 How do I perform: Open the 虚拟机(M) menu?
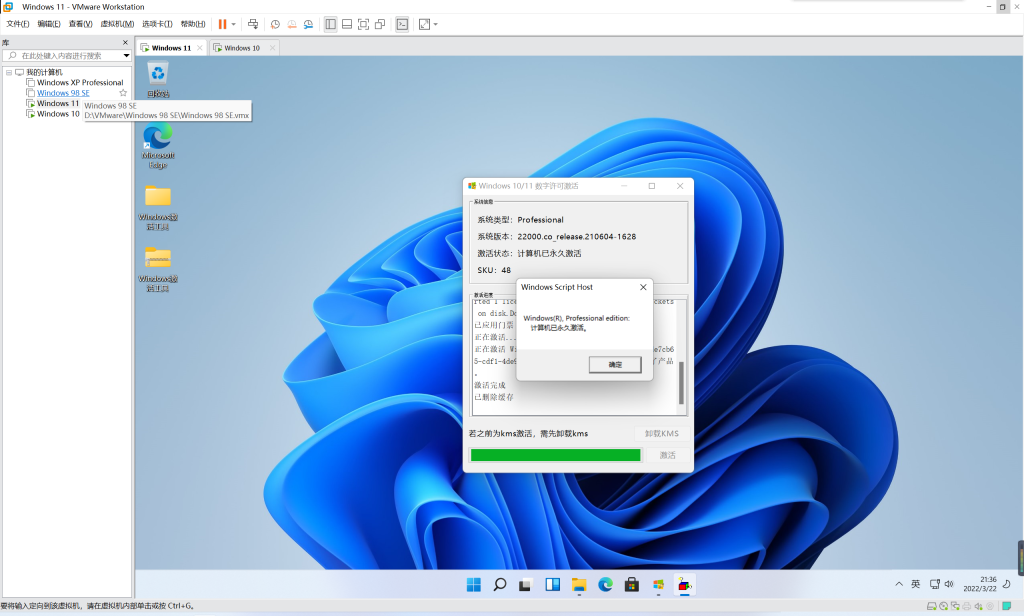(x=117, y=24)
